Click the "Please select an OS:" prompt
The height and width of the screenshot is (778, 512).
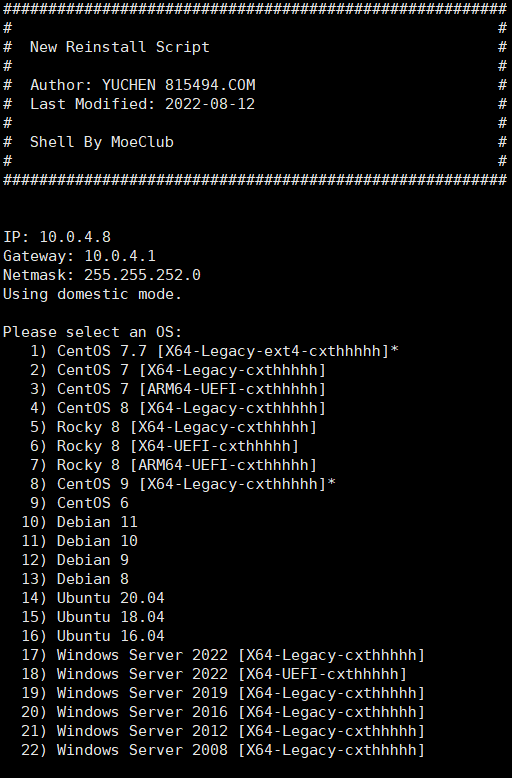(x=93, y=332)
